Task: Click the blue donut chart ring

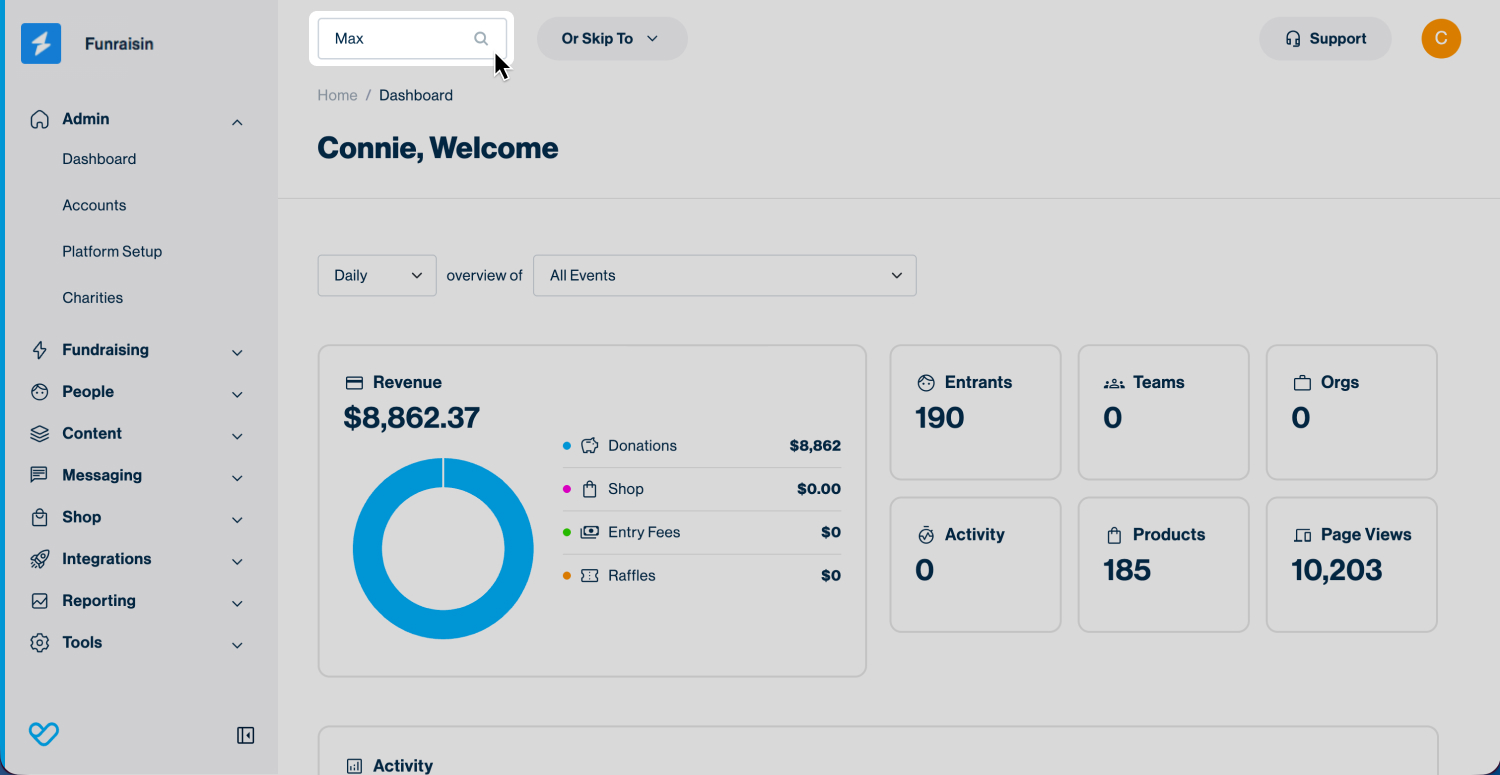Action: [x=368, y=549]
